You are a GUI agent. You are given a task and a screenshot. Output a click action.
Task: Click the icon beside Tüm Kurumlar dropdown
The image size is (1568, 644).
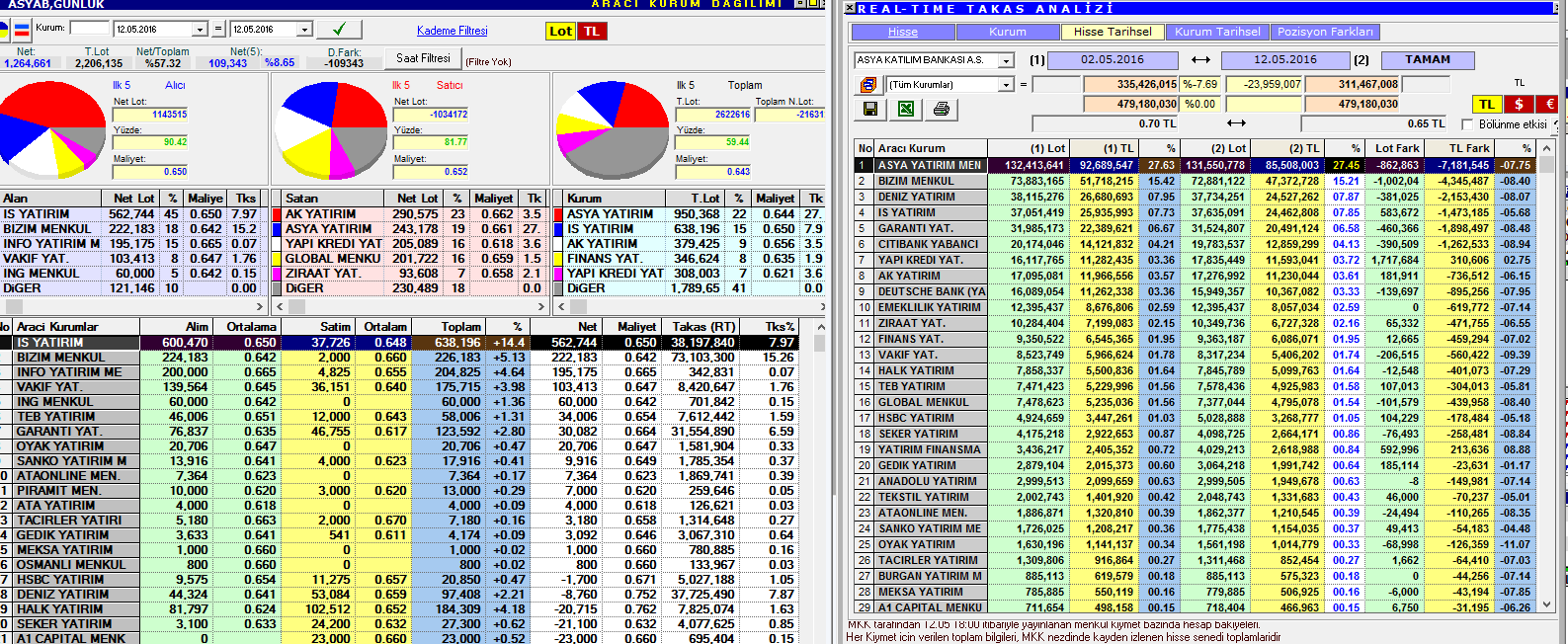pos(867,85)
